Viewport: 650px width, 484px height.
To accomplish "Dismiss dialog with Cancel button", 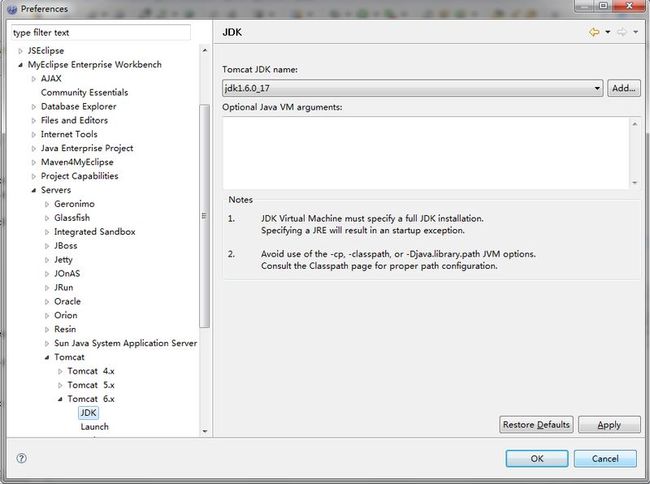I will [605, 458].
